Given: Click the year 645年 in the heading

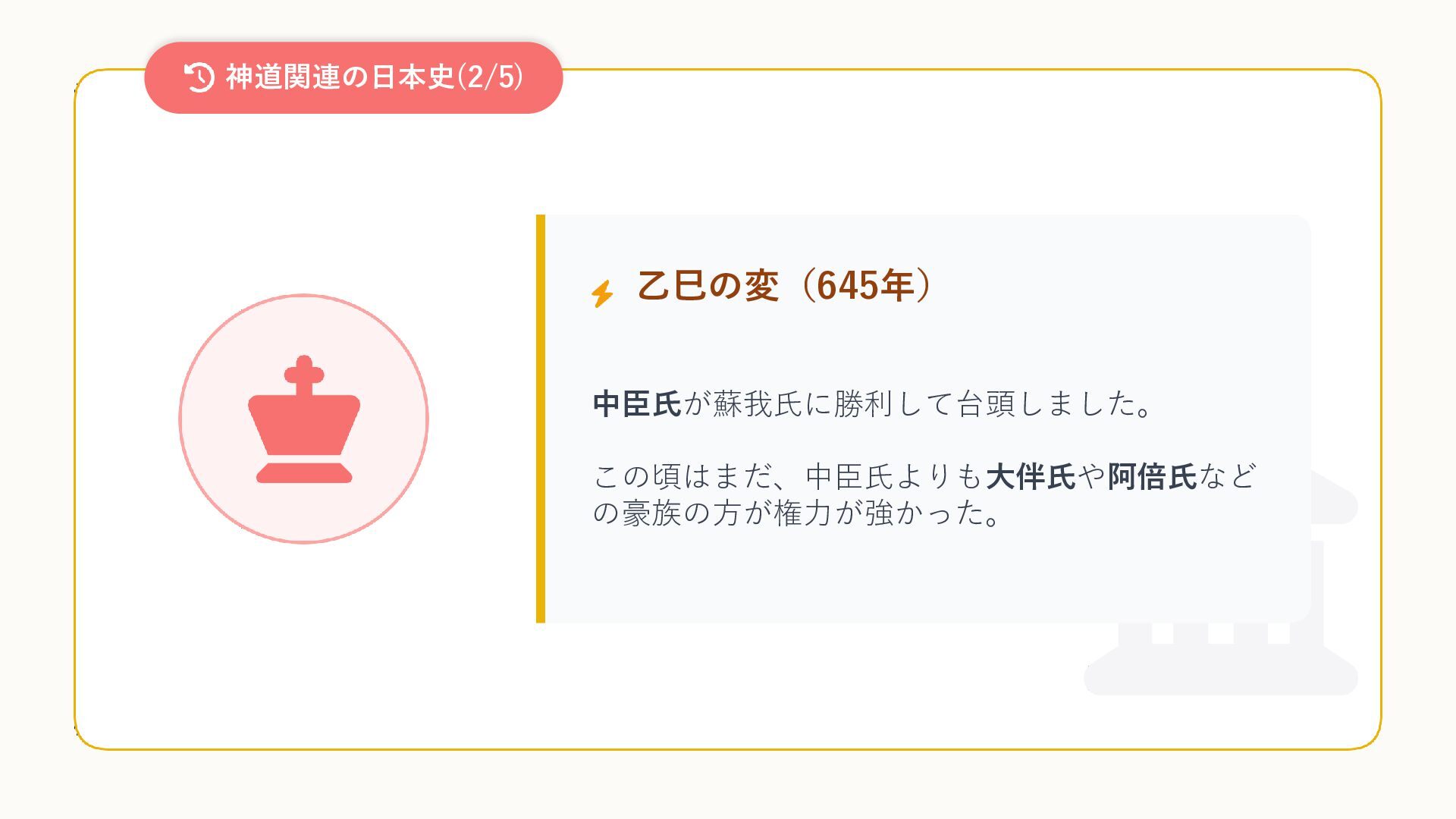Looking at the screenshot, I should (x=865, y=286).
